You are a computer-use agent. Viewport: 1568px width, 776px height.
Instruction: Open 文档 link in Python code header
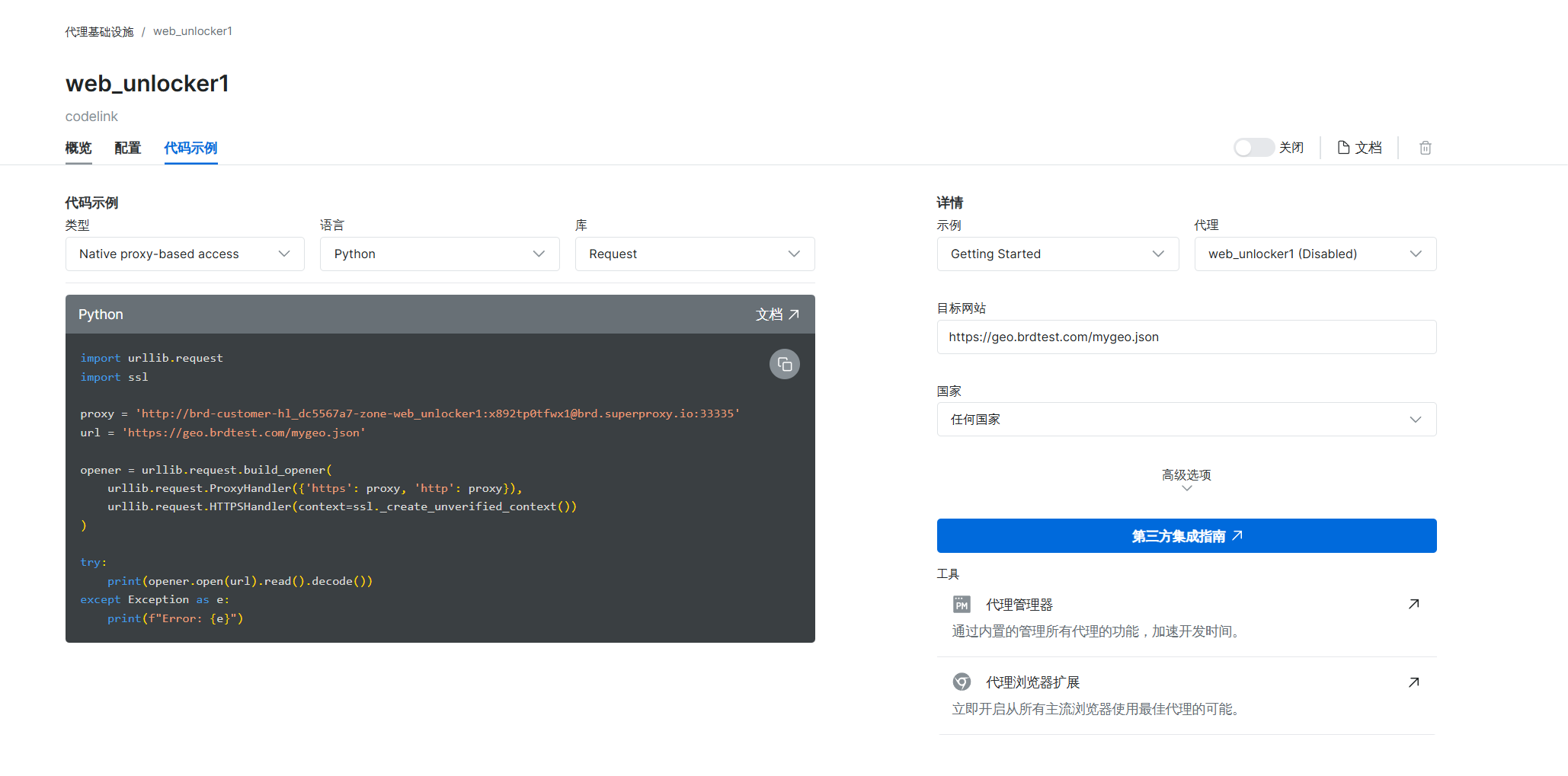[x=777, y=315]
